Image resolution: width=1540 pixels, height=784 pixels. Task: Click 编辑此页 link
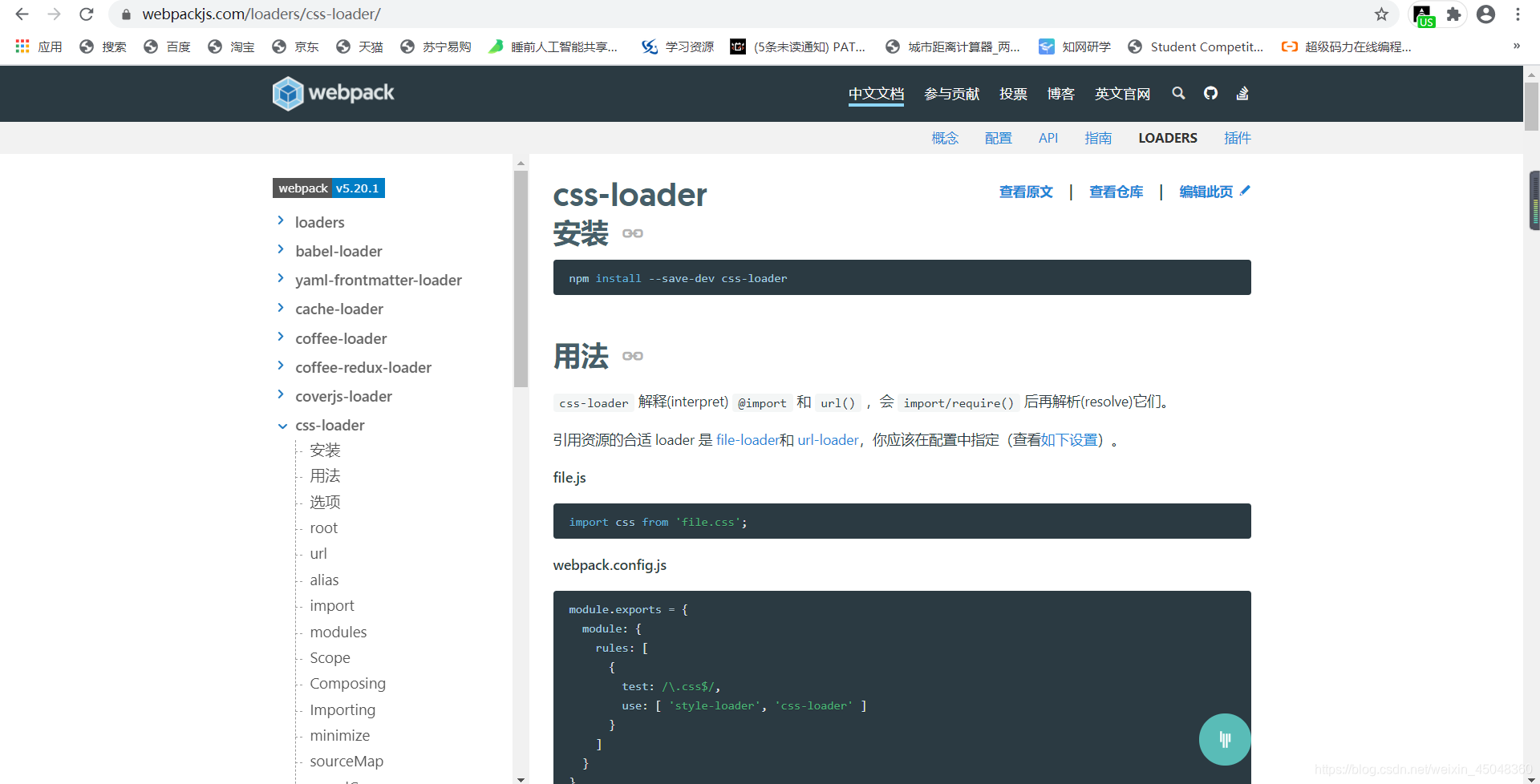[1214, 192]
